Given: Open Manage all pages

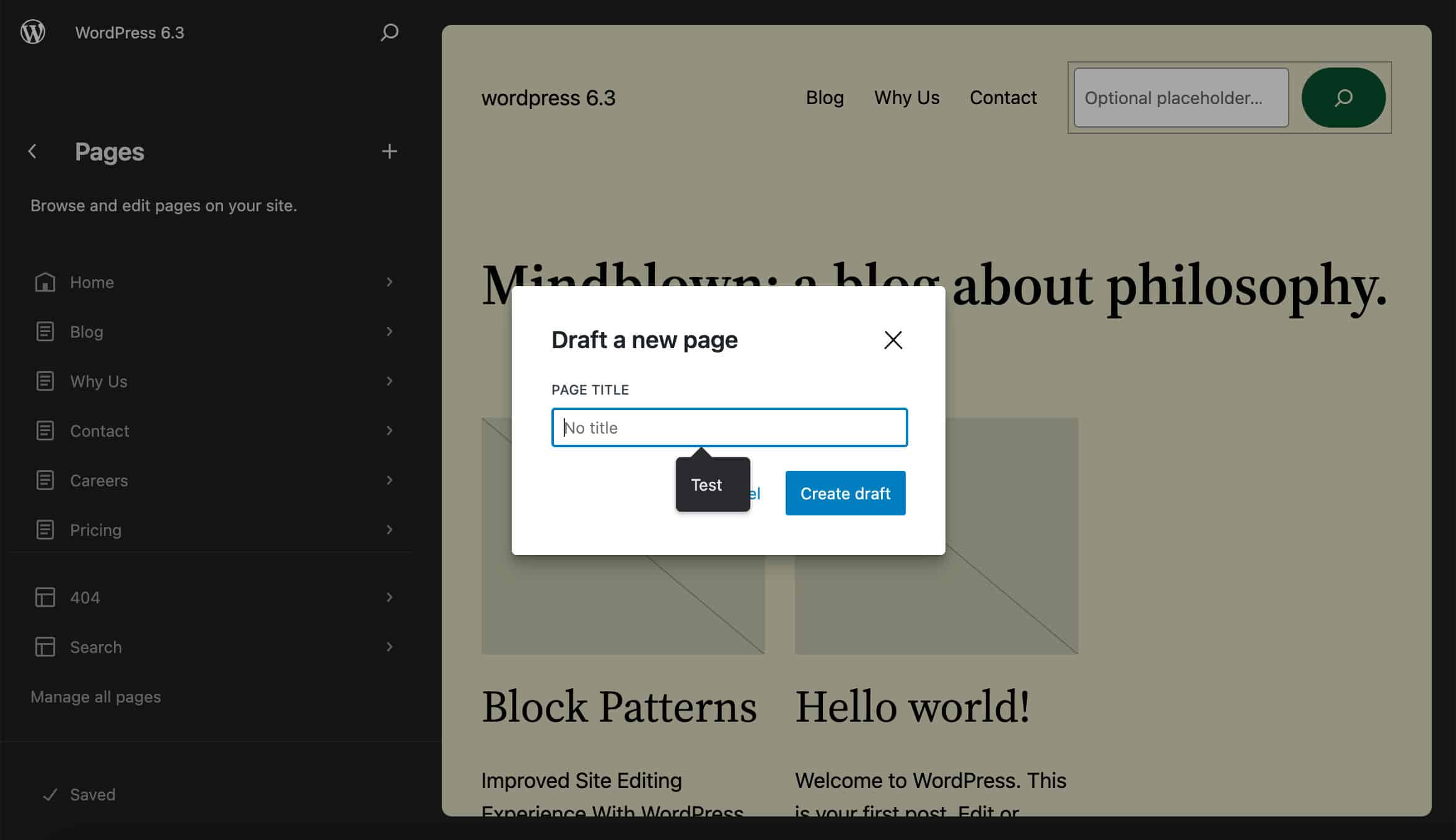Looking at the screenshot, I should (96, 696).
